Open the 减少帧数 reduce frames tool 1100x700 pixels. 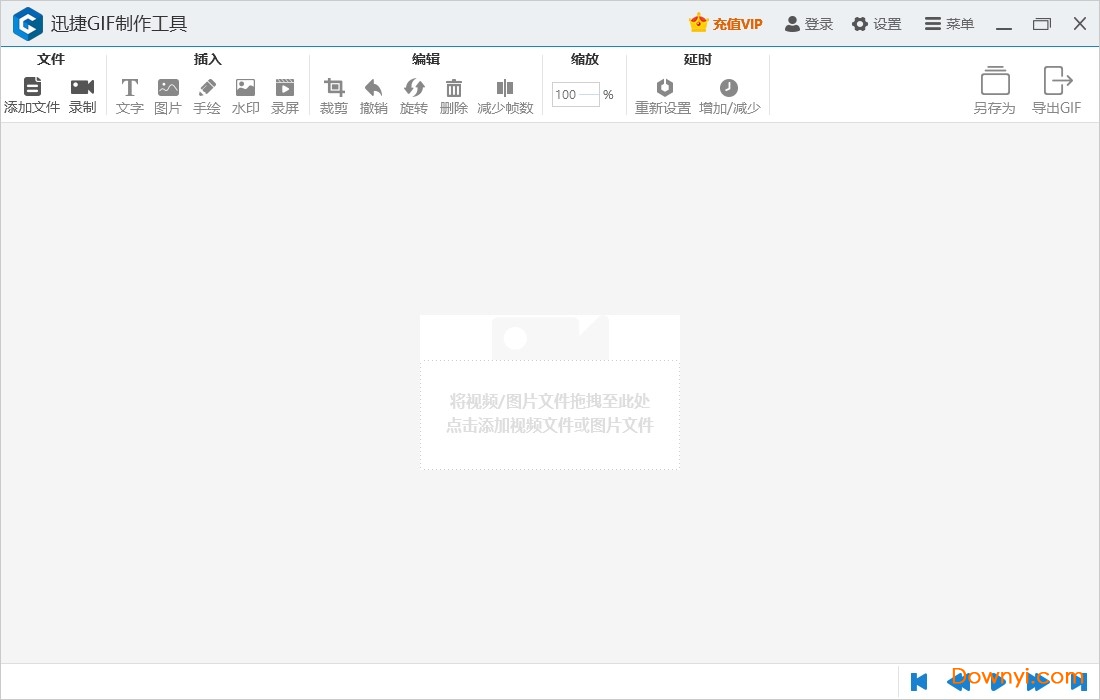pos(505,93)
